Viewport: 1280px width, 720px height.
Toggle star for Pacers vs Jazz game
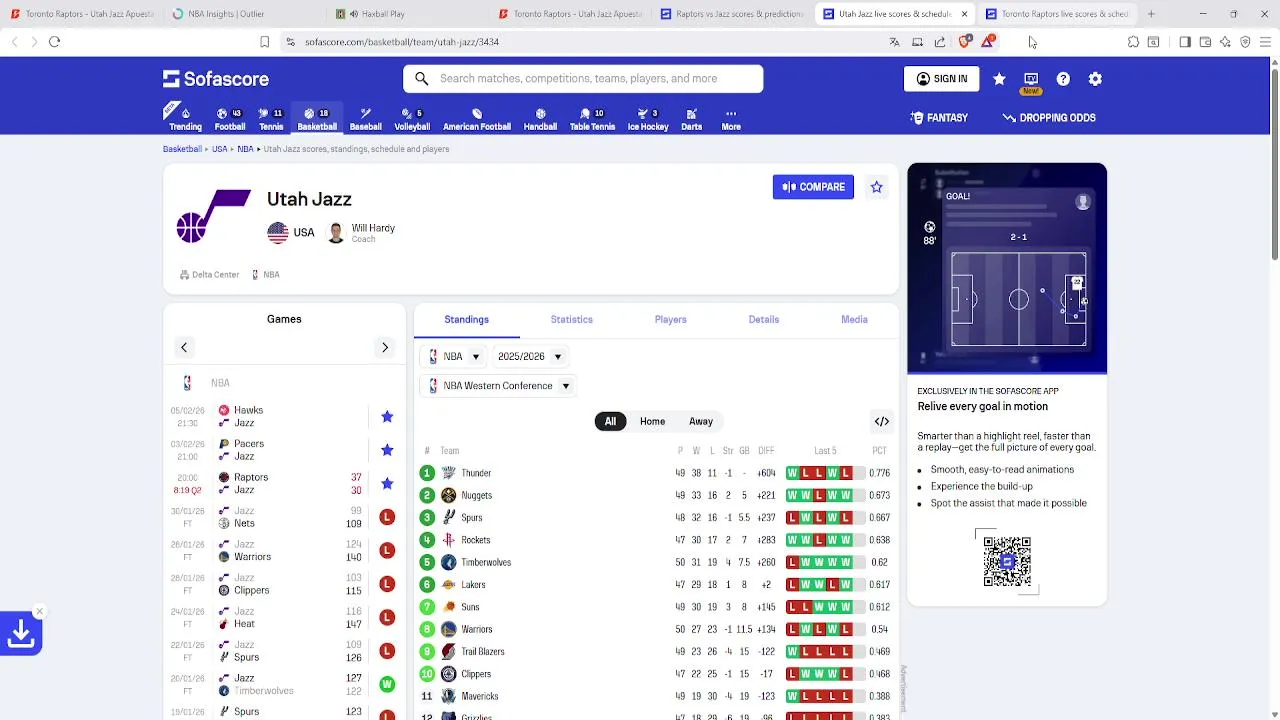point(387,450)
